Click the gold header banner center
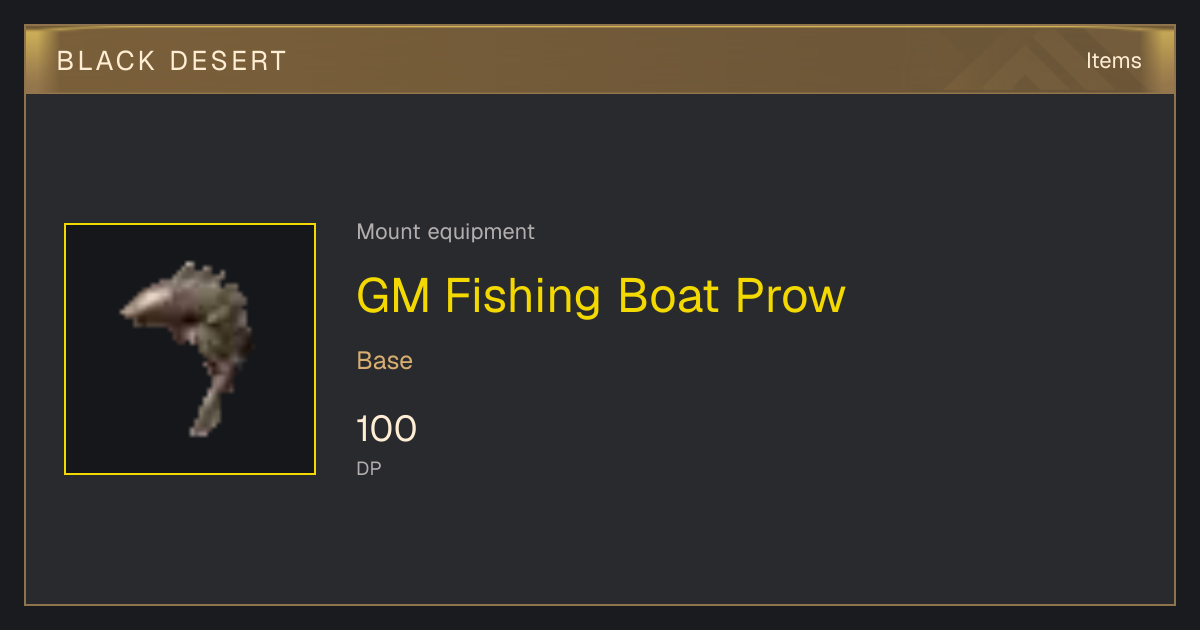Viewport: 1200px width, 630px height. click(x=600, y=60)
